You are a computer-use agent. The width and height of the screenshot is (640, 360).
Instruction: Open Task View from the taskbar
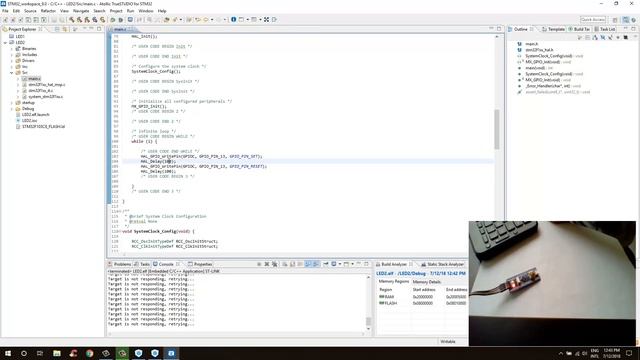point(40,353)
